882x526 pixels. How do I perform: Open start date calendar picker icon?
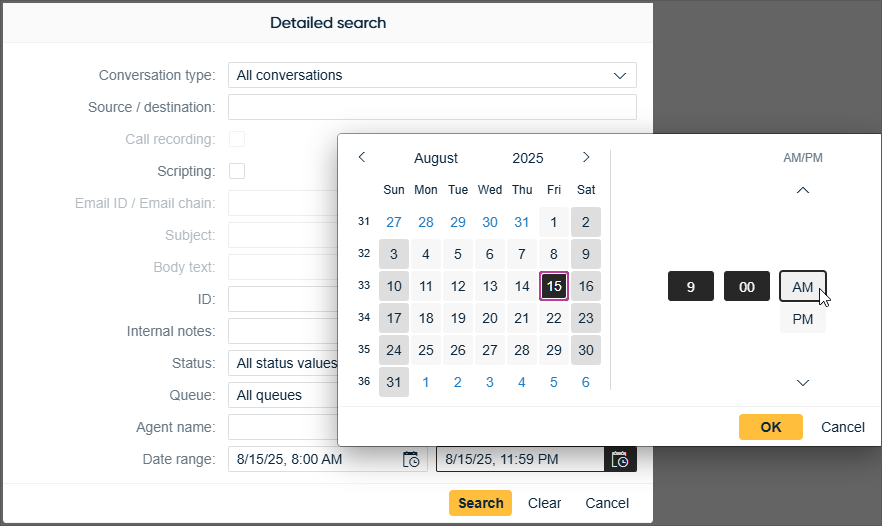point(411,460)
